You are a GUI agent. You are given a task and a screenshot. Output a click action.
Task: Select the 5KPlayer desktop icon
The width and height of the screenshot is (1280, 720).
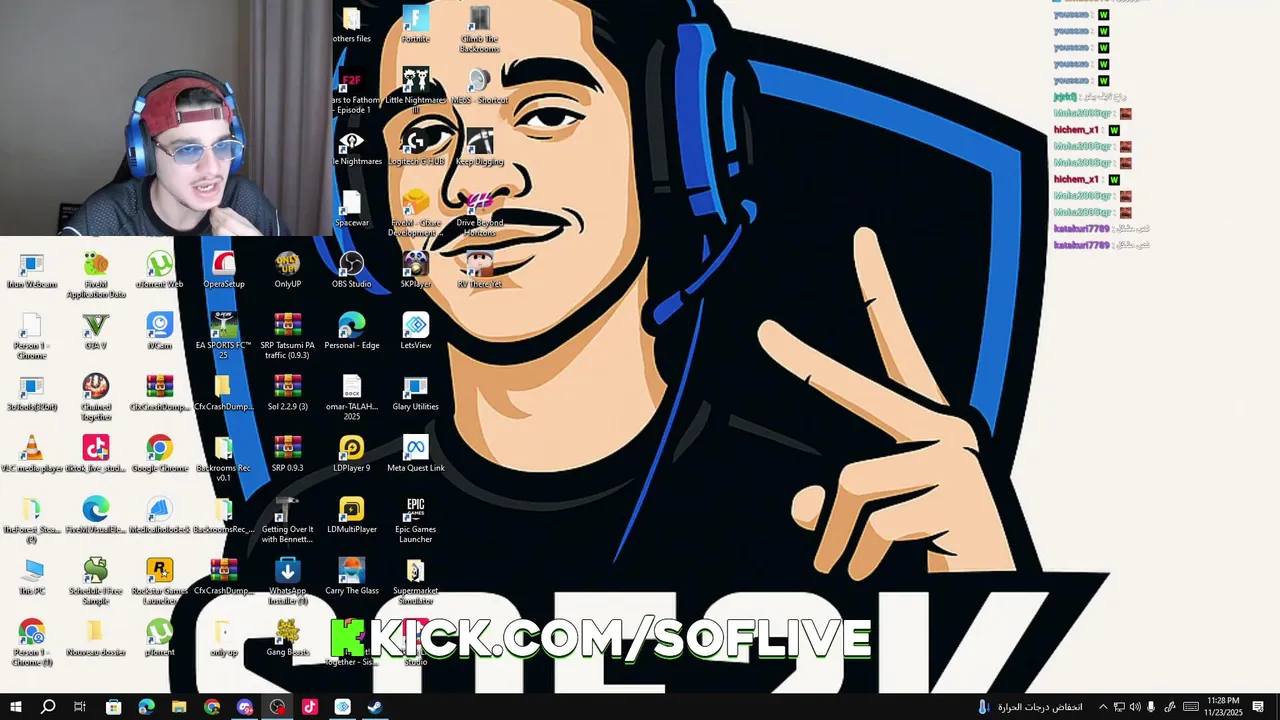point(416,271)
